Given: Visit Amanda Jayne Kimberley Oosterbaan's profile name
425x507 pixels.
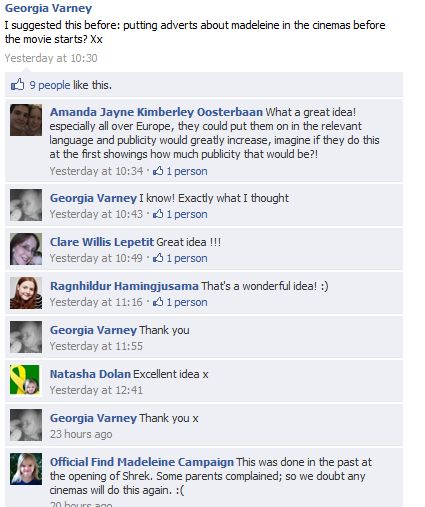Looking at the screenshot, I should point(156,112).
